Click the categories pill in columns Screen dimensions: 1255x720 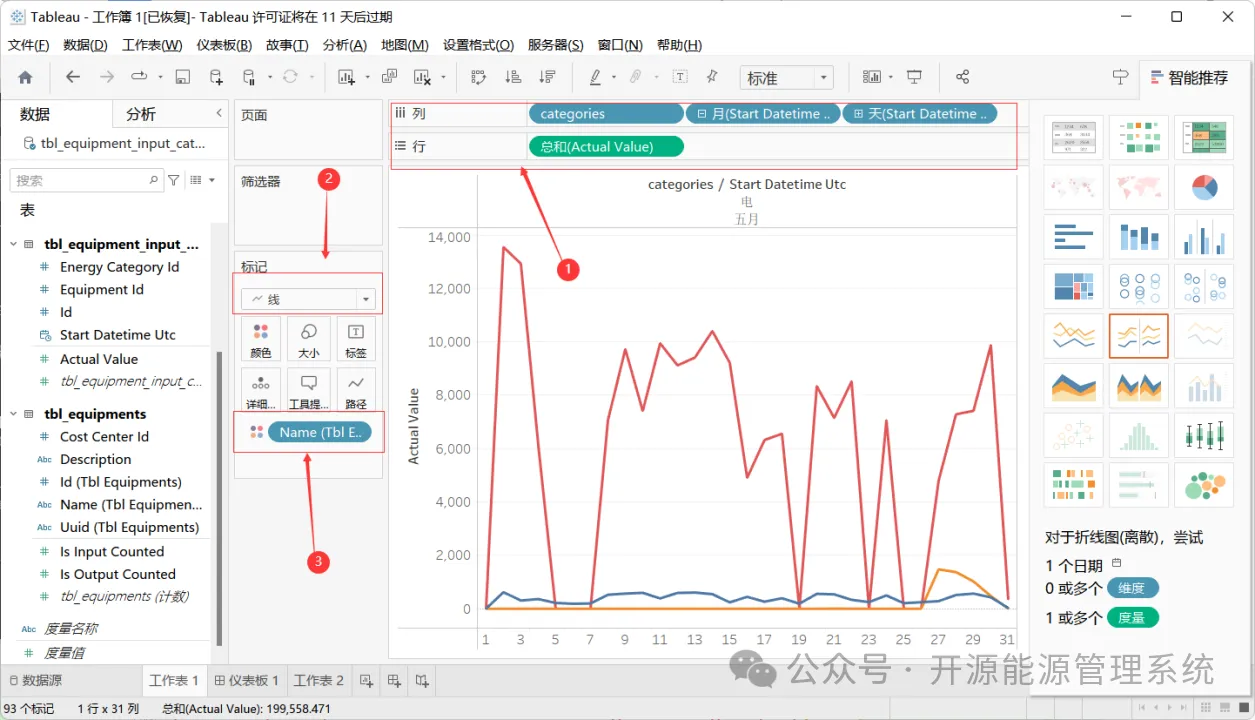(606, 114)
